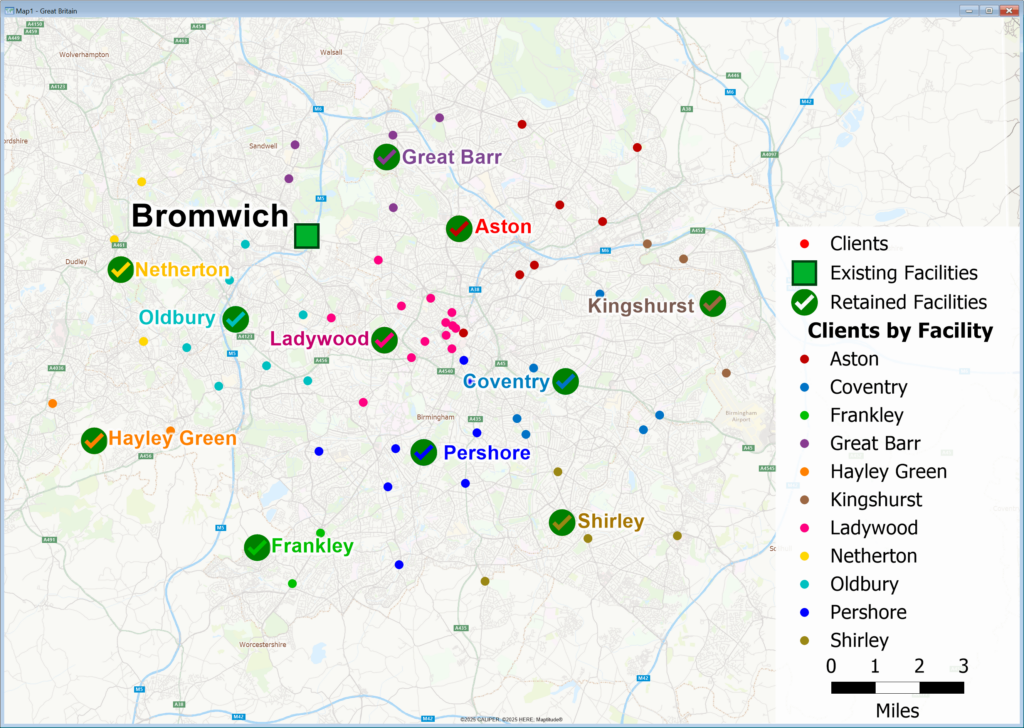Click the Netherton map label
Viewport: 1024px width, 728px height.
coord(182,270)
